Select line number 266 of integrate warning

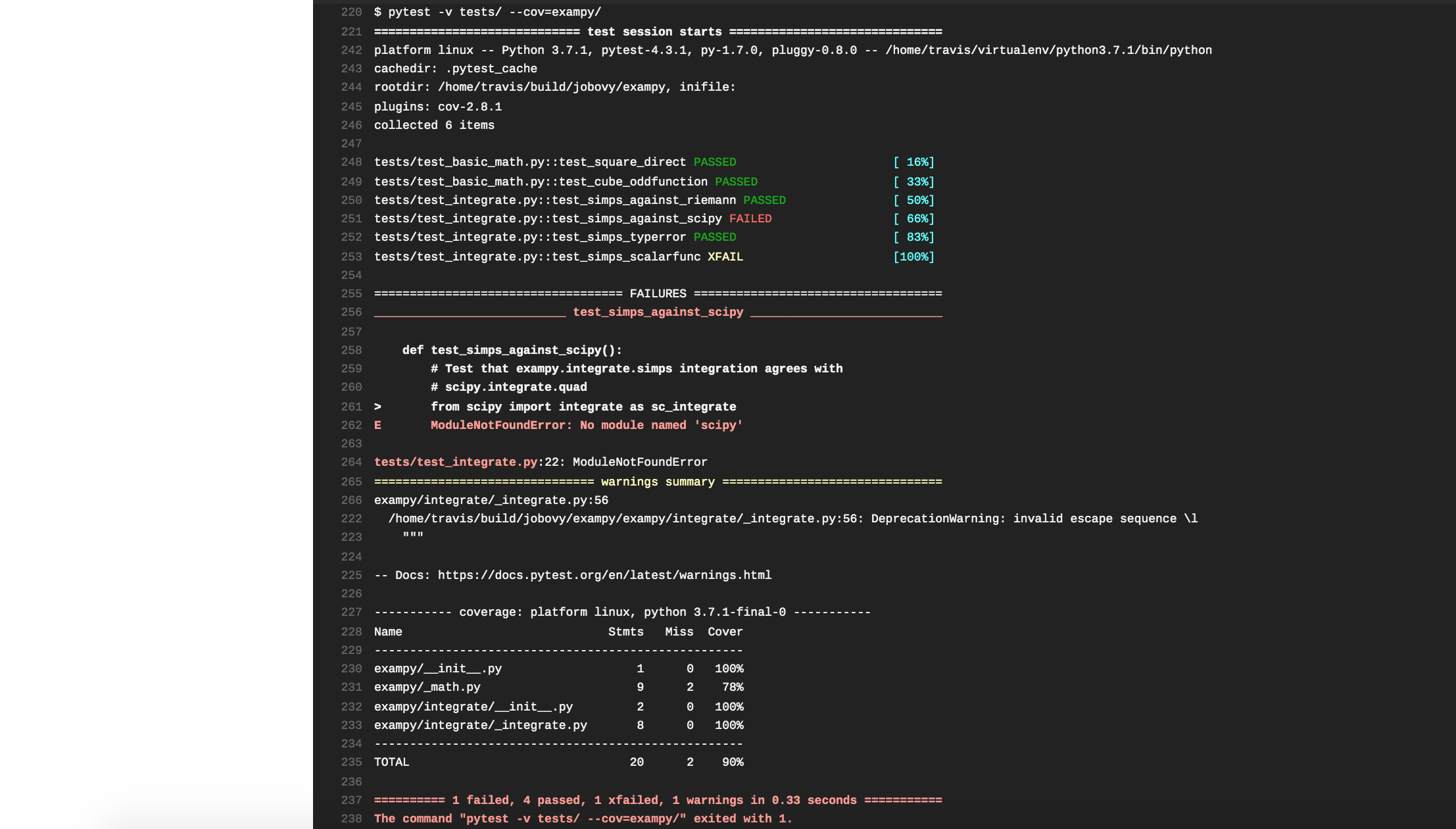click(x=351, y=500)
